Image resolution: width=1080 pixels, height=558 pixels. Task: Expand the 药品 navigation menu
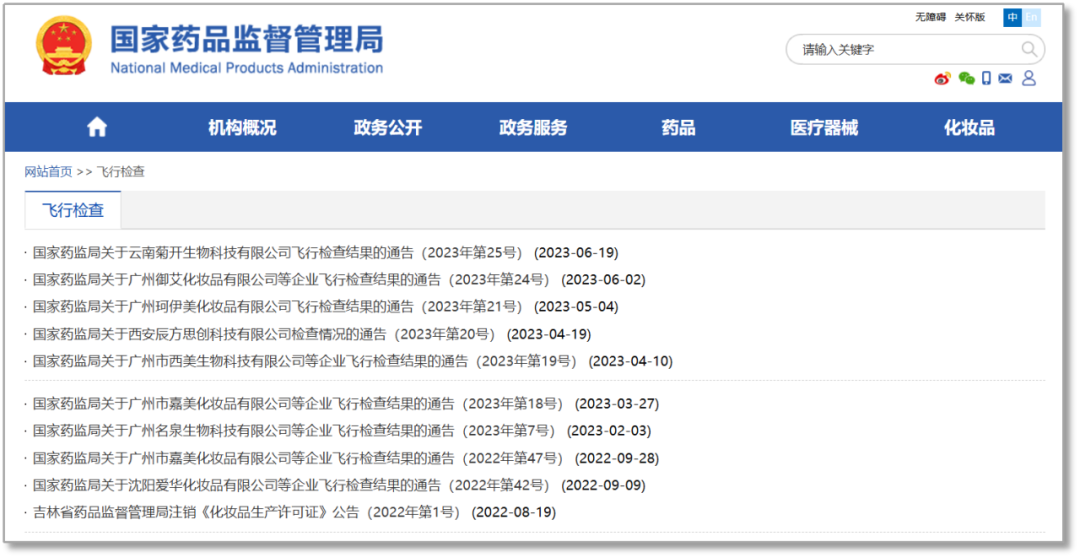click(x=678, y=127)
